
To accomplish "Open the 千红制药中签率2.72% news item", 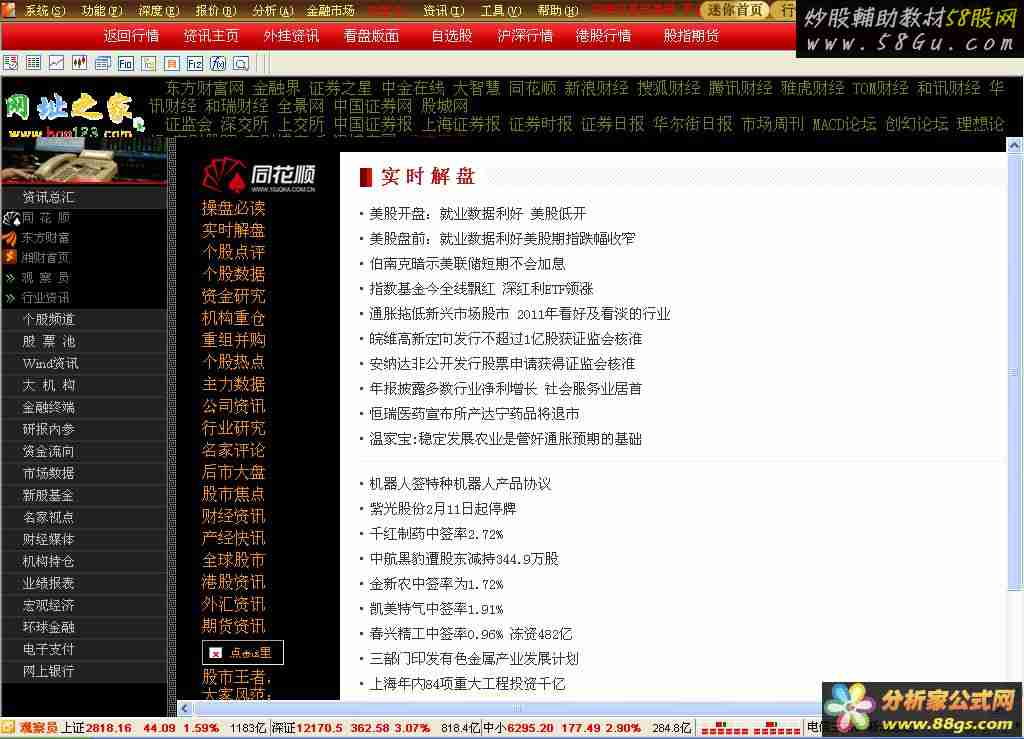I will (x=436, y=534).
